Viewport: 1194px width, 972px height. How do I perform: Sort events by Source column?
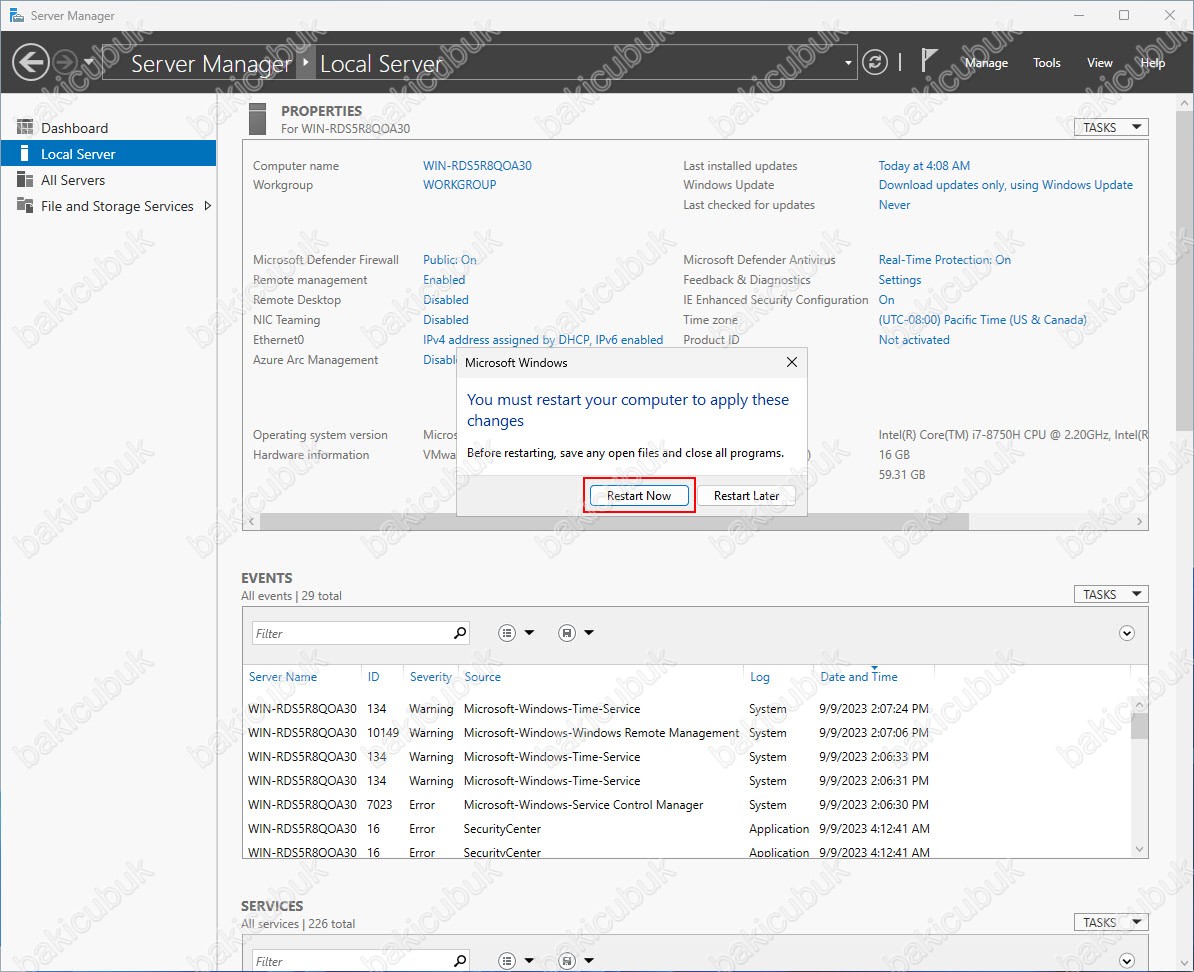[x=483, y=676]
